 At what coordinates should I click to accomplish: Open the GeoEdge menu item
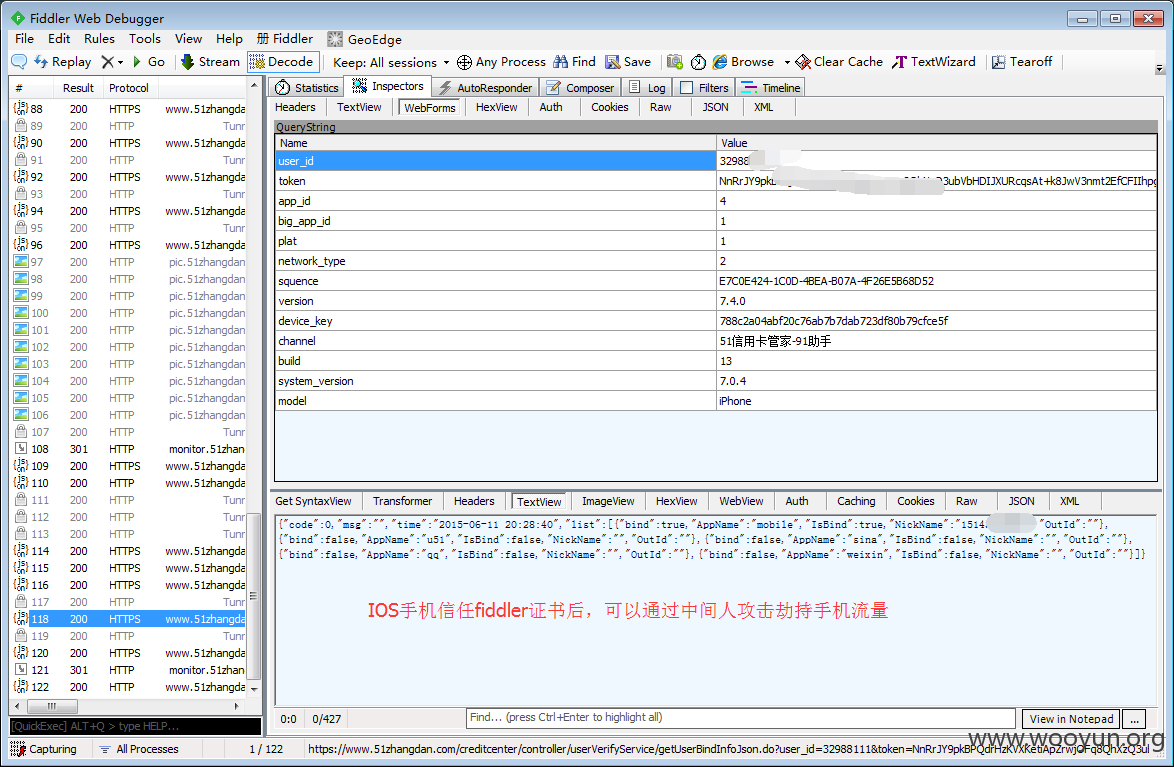(x=365, y=39)
